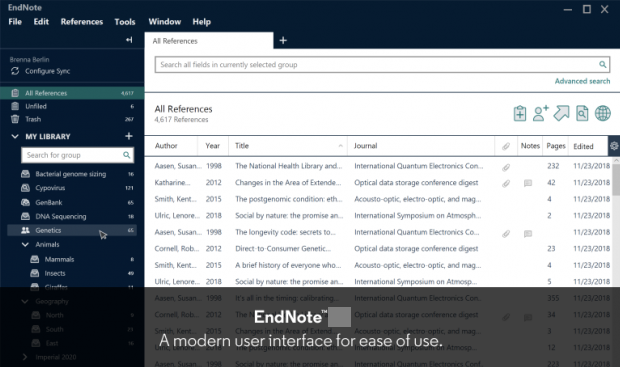Sort by the Notes column header
The width and height of the screenshot is (620, 367).
coord(530,146)
